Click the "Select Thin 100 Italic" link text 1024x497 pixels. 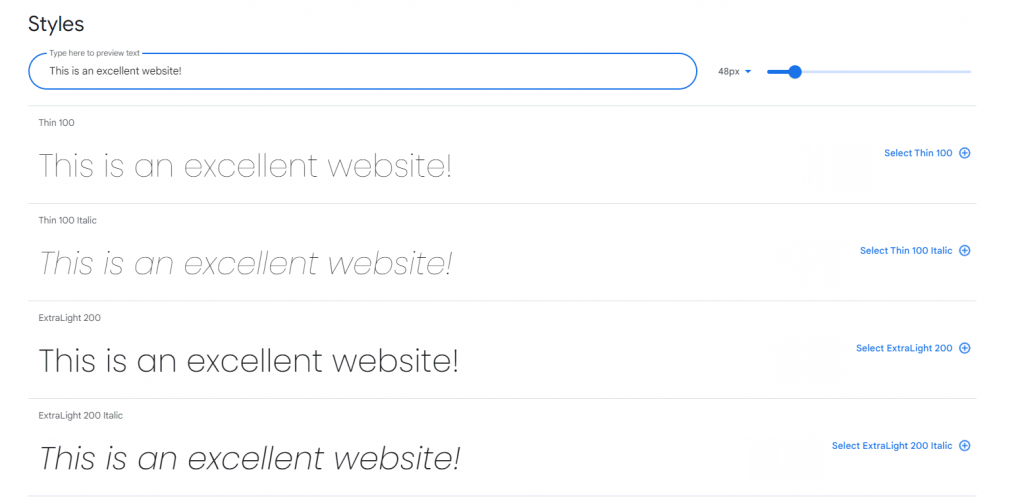[906, 251]
